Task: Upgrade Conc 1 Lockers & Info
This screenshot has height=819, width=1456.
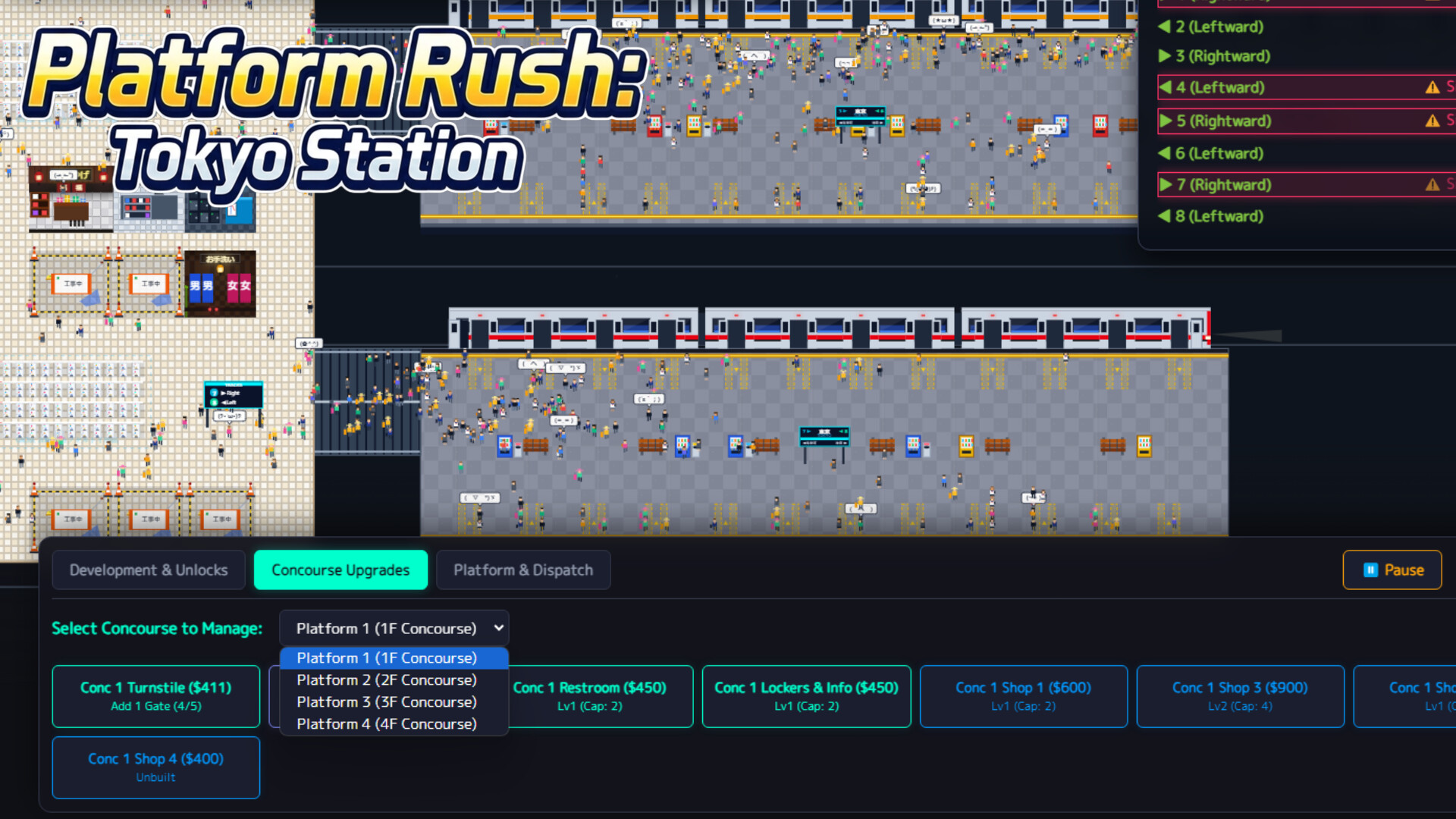Action: click(806, 696)
